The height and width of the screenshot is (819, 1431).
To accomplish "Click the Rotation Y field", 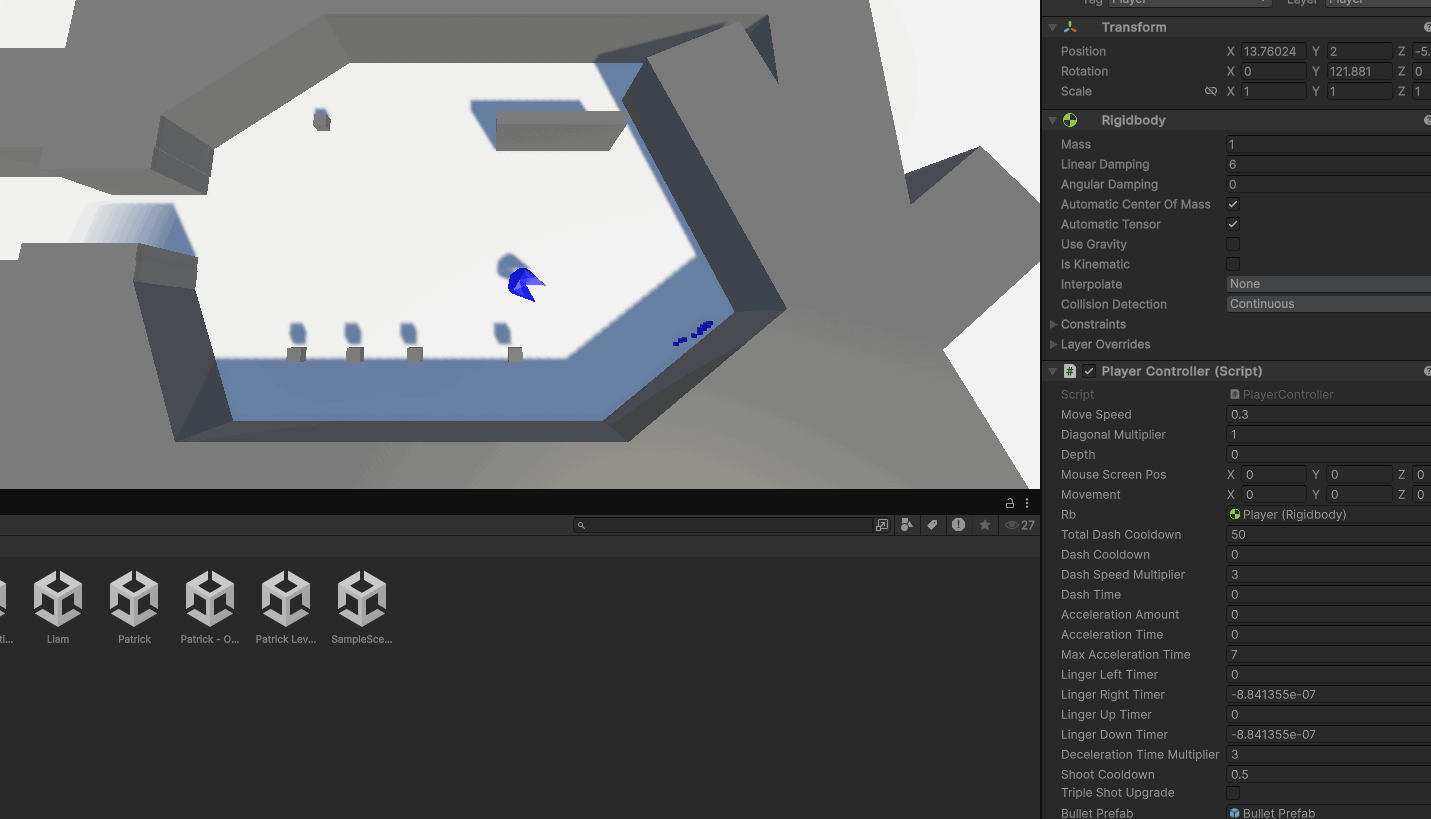I will pyautogui.click(x=1359, y=71).
